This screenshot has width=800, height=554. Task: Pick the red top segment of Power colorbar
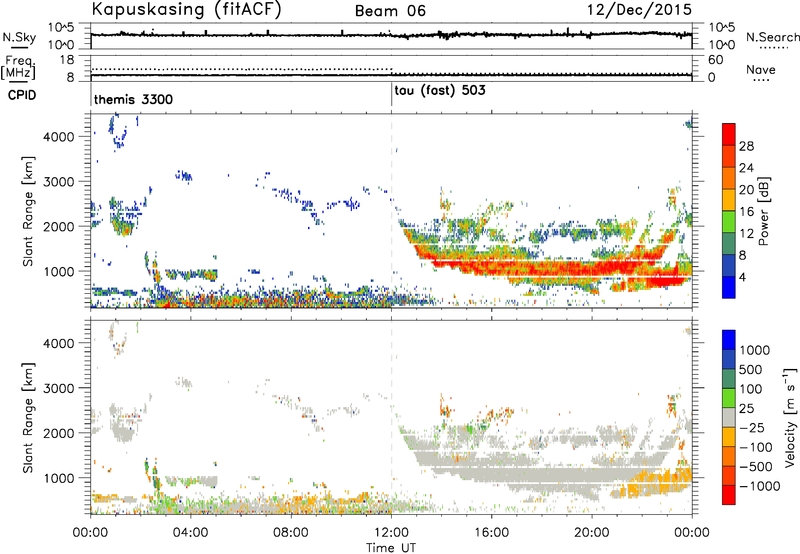coord(729,134)
